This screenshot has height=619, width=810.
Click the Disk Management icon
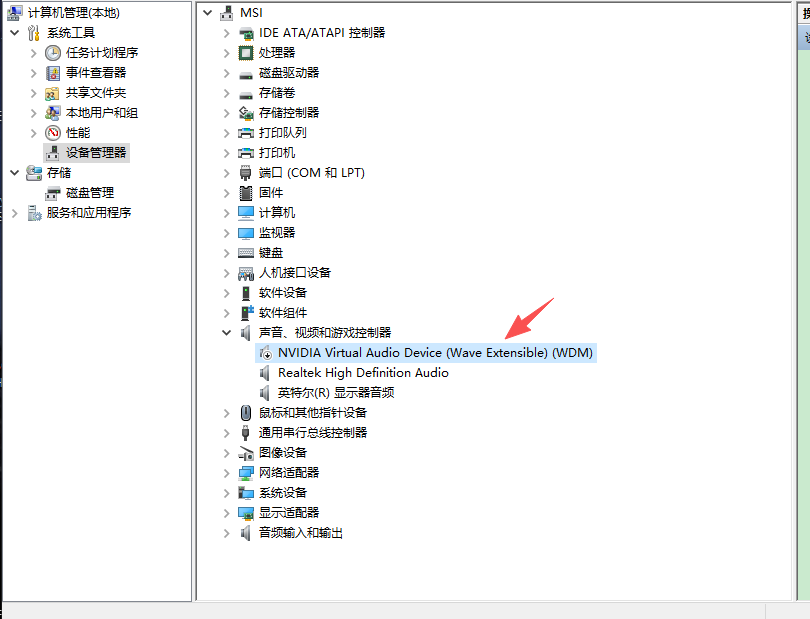[x=53, y=193]
